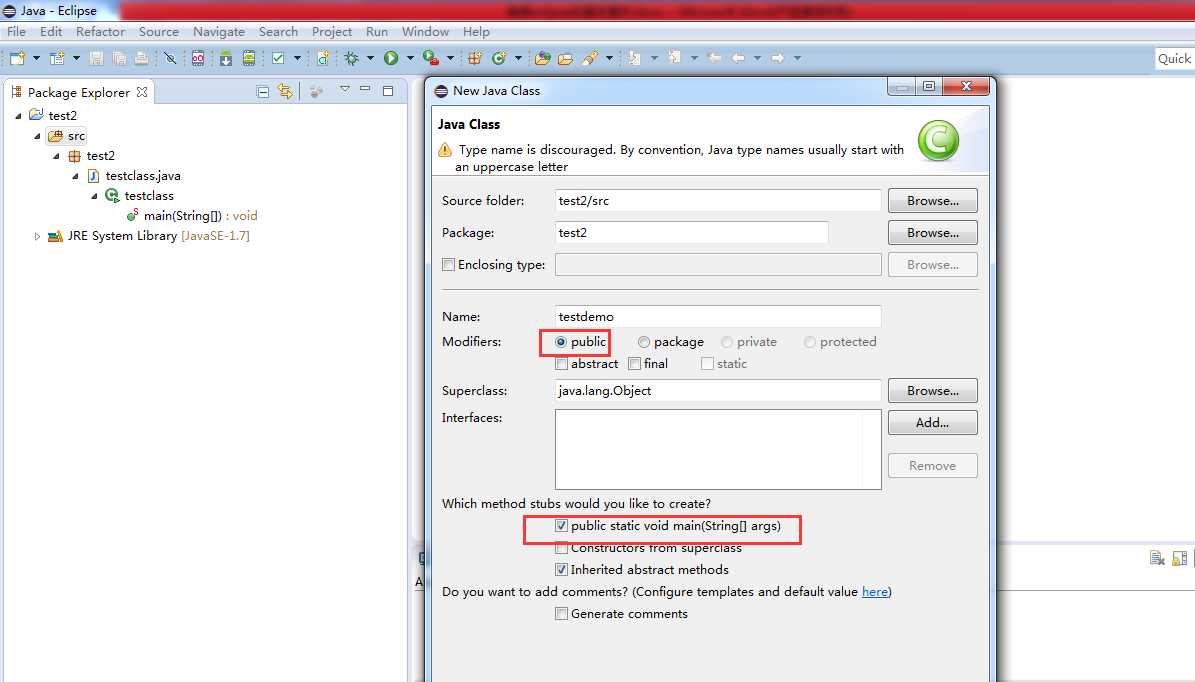The image size is (1195, 682).
Task: Toggle Inherited abstract methods checkbox
Action: pyautogui.click(x=562, y=569)
